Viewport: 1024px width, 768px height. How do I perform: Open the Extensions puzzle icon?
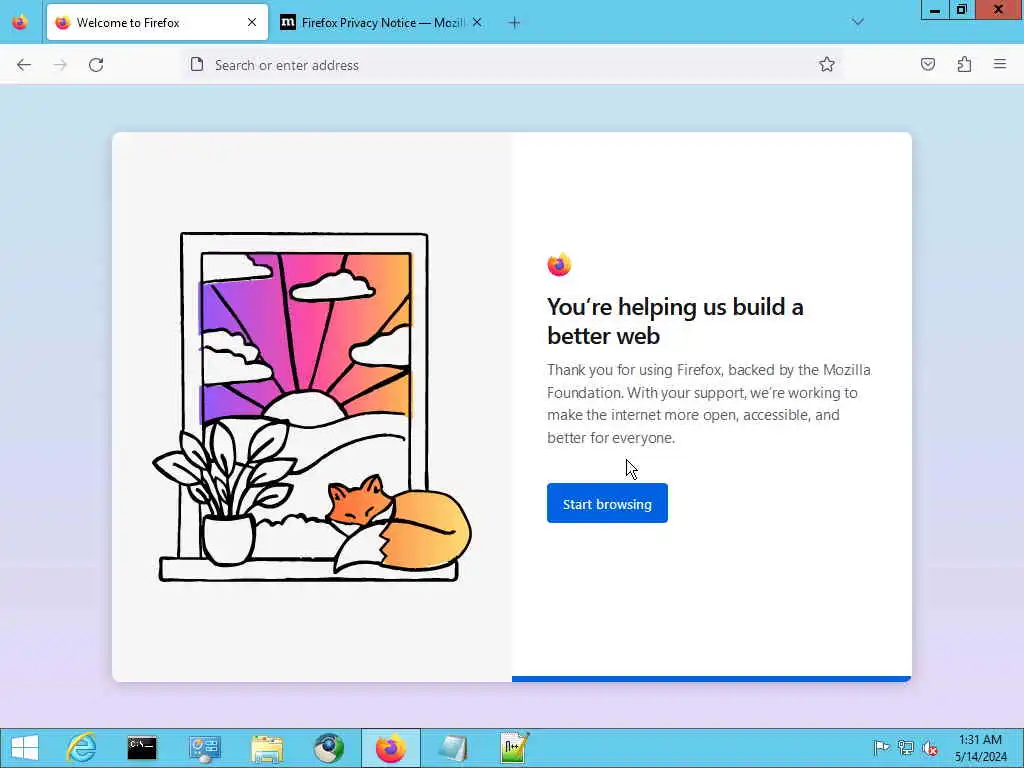click(x=964, y=65)
